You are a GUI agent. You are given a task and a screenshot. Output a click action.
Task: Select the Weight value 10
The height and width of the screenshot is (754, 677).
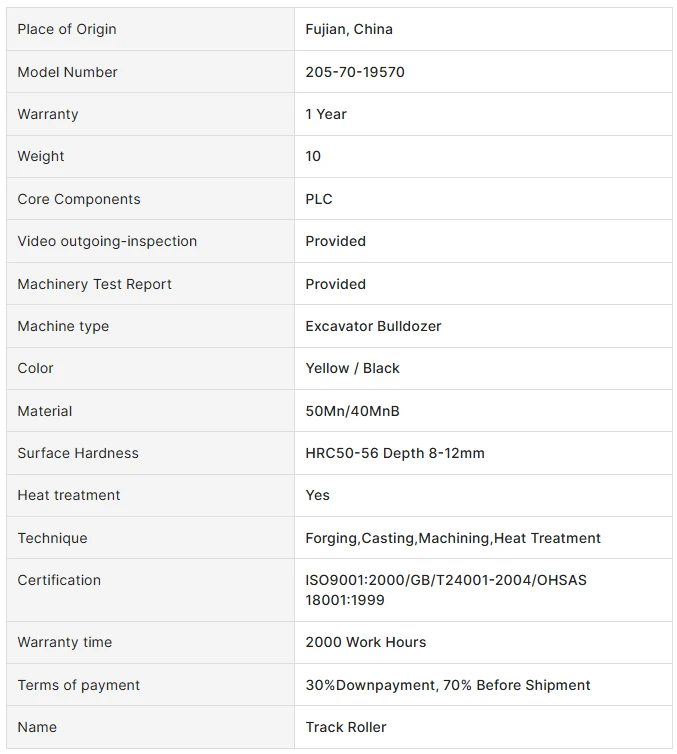pyautogui.click(x=313, y=156)
